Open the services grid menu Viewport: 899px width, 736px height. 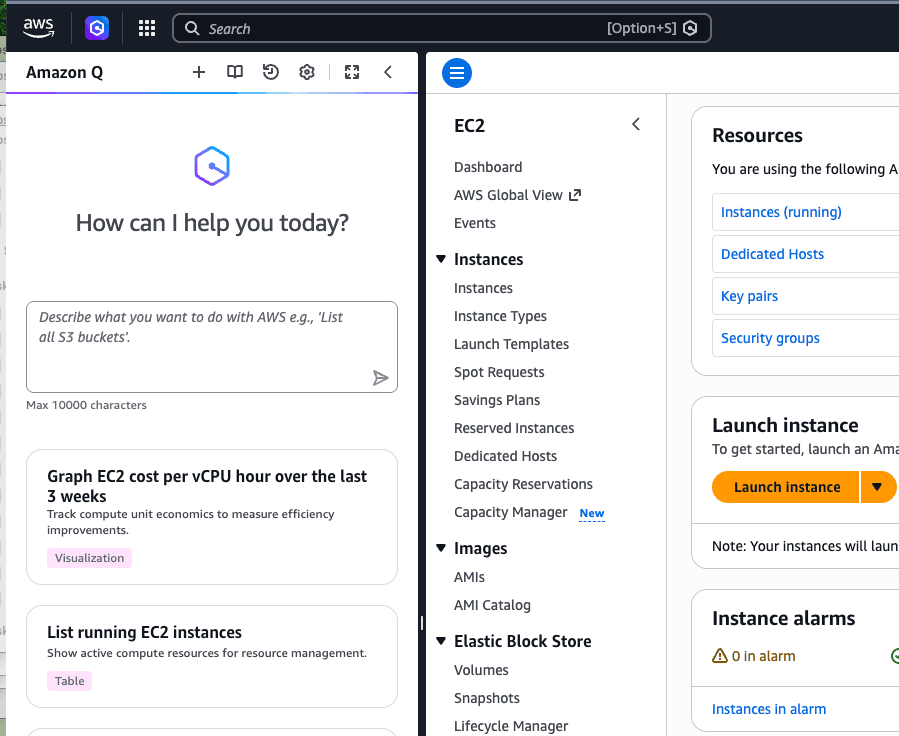click(147, 28)
